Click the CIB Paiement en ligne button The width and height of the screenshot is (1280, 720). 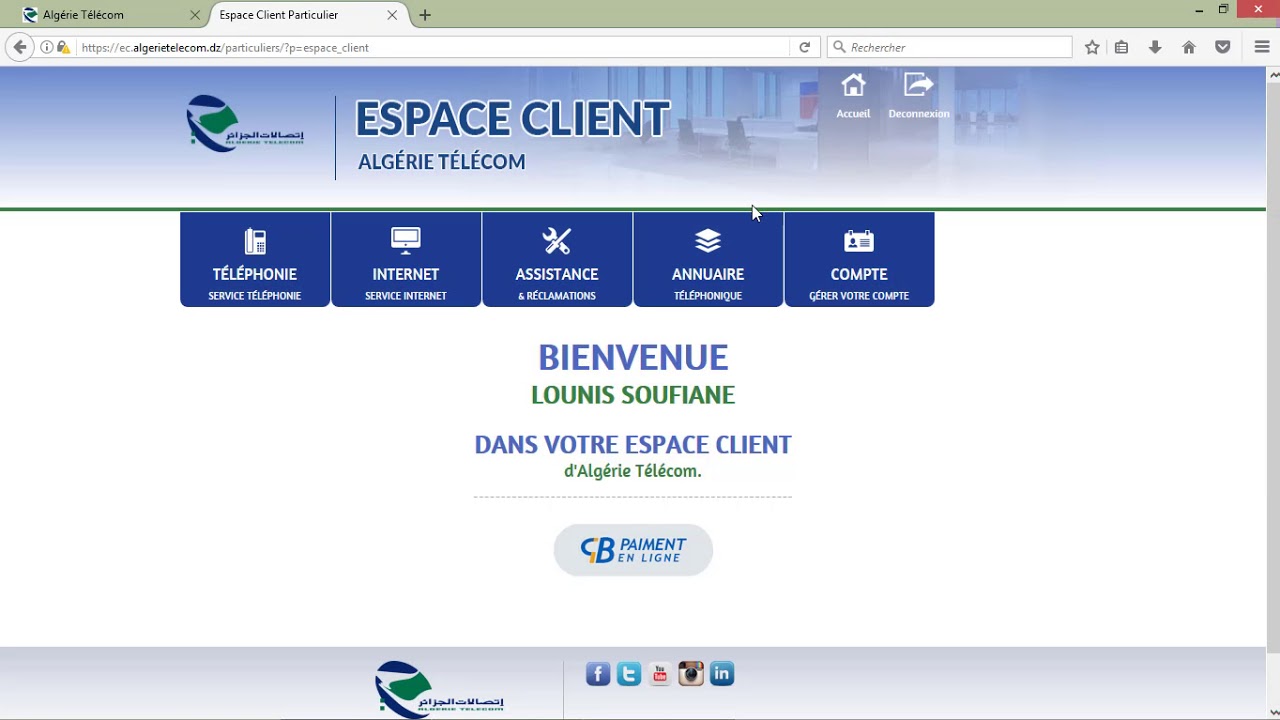(x=633, y=550)
